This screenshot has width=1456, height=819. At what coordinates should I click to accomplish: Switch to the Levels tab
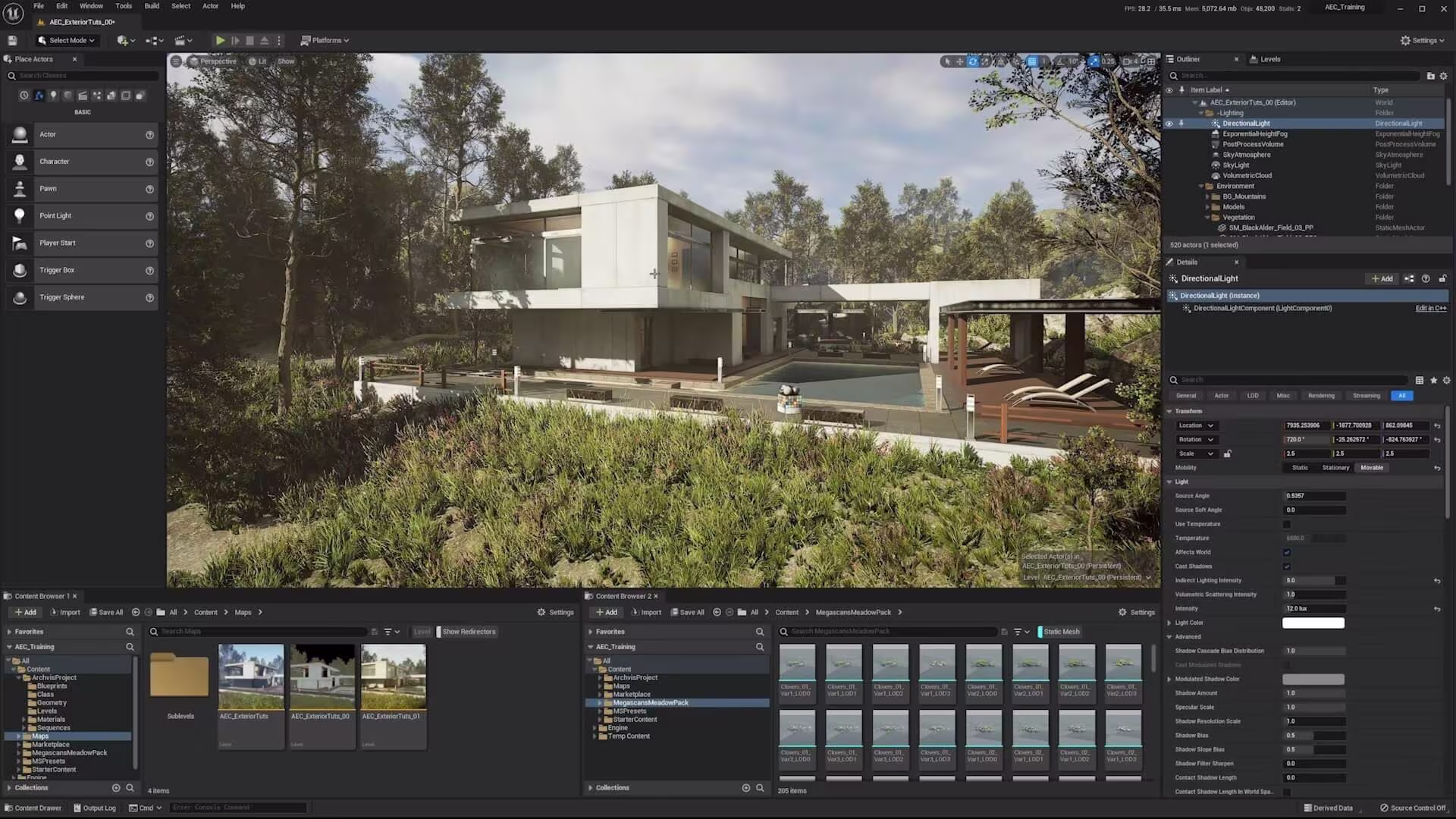coord(1269,59)
